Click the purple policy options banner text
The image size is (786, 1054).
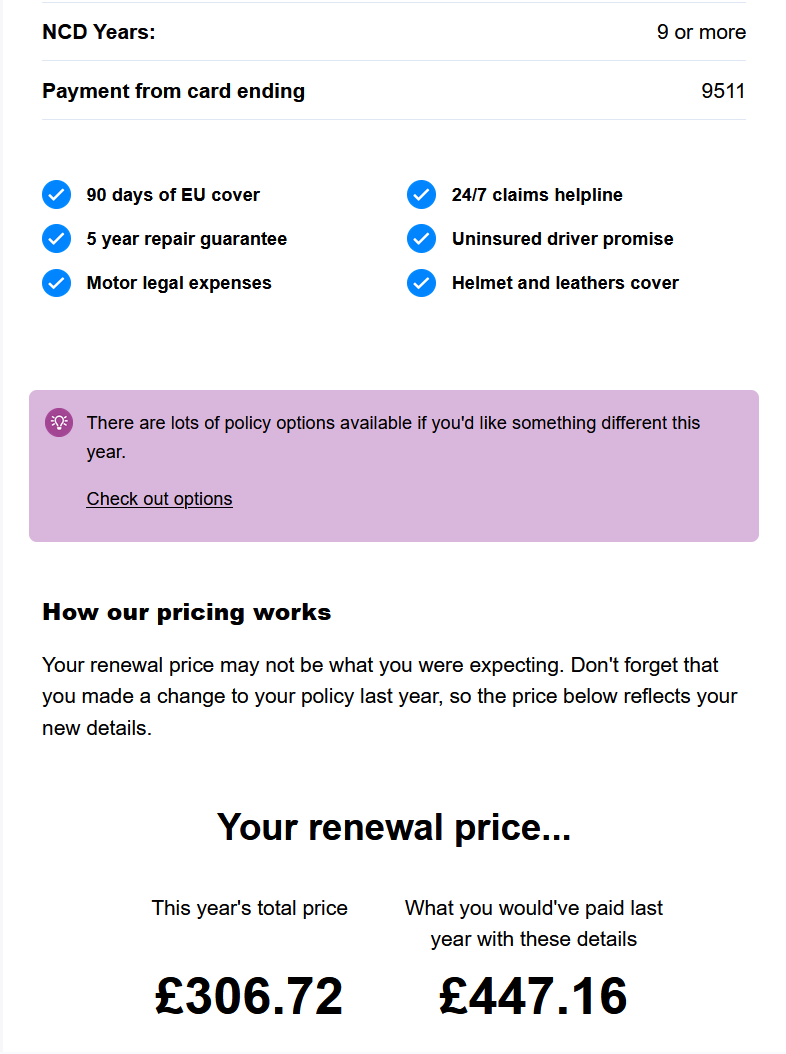[x=393, y=437]
